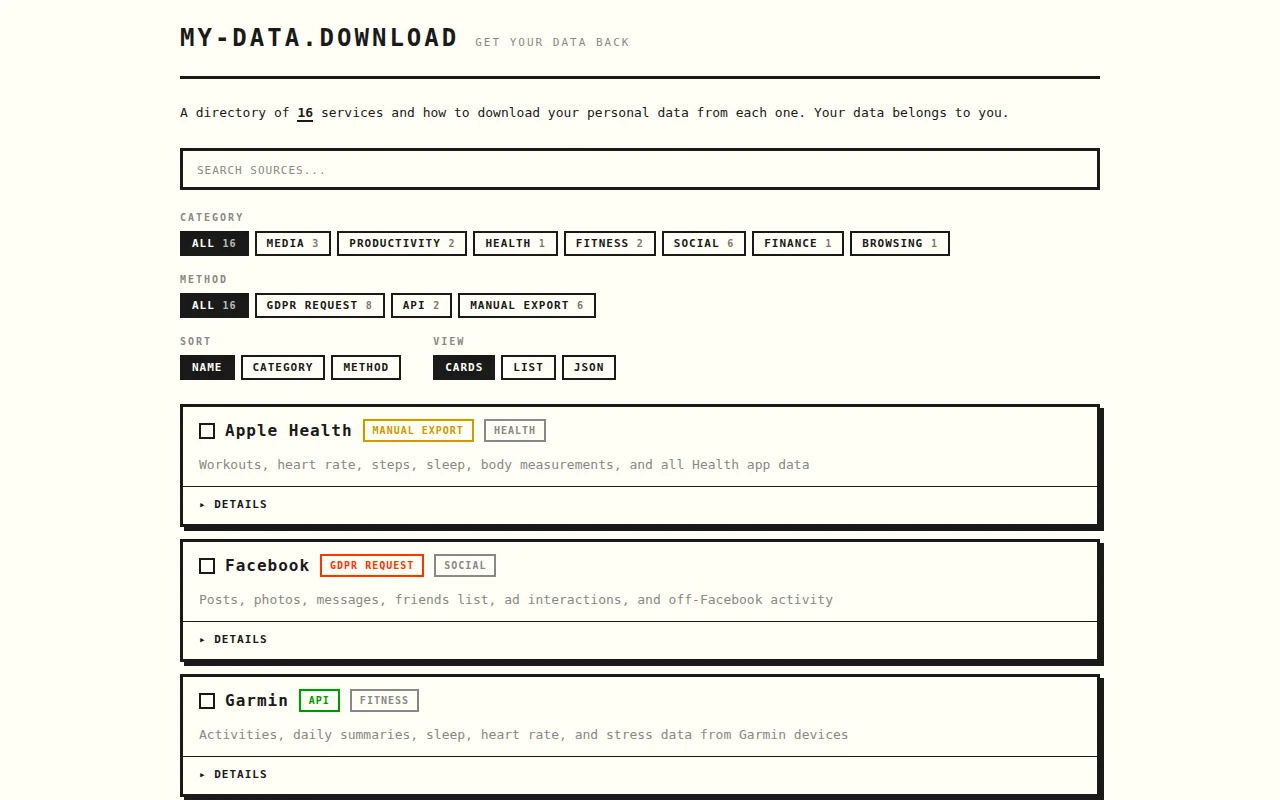This screenshot has width=1280, height=800.
Task: Filter by Fitness category
Action: click(x=610, y=243)
